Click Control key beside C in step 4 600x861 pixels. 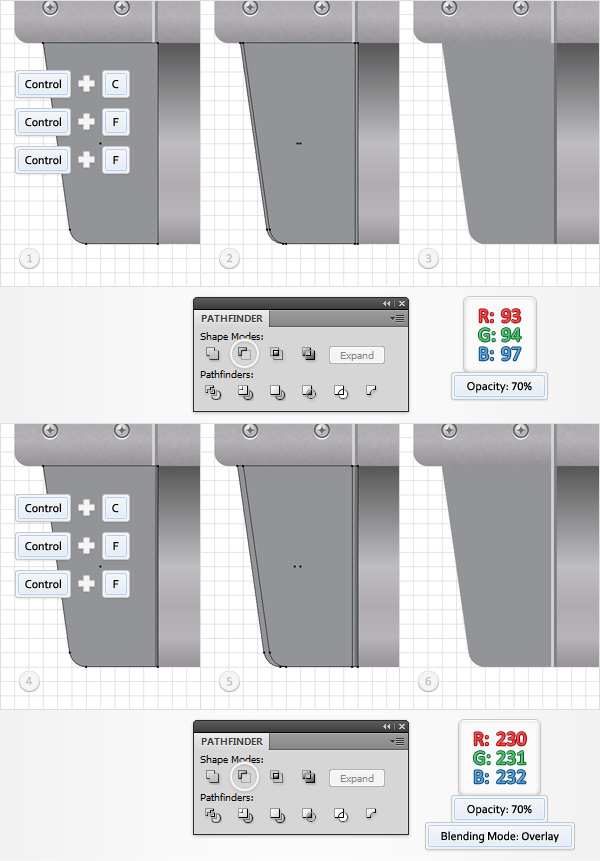pyautogui.click(x=43, y=508)
